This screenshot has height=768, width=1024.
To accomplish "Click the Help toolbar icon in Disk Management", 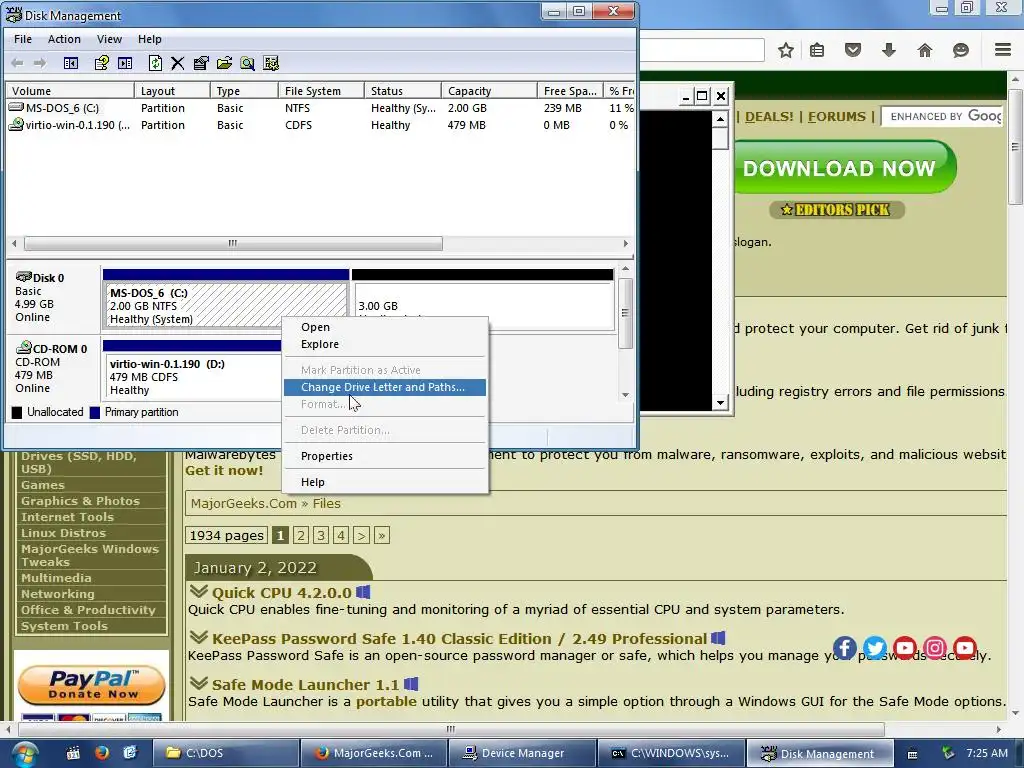I will [101, 63].
